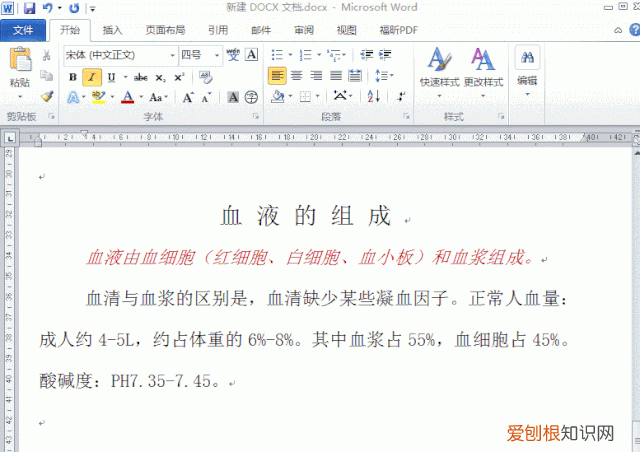This screenshot has height=452, width=640.
Task: Open the 更改样式 (Change Styles) menu
Action: [483, 73]
